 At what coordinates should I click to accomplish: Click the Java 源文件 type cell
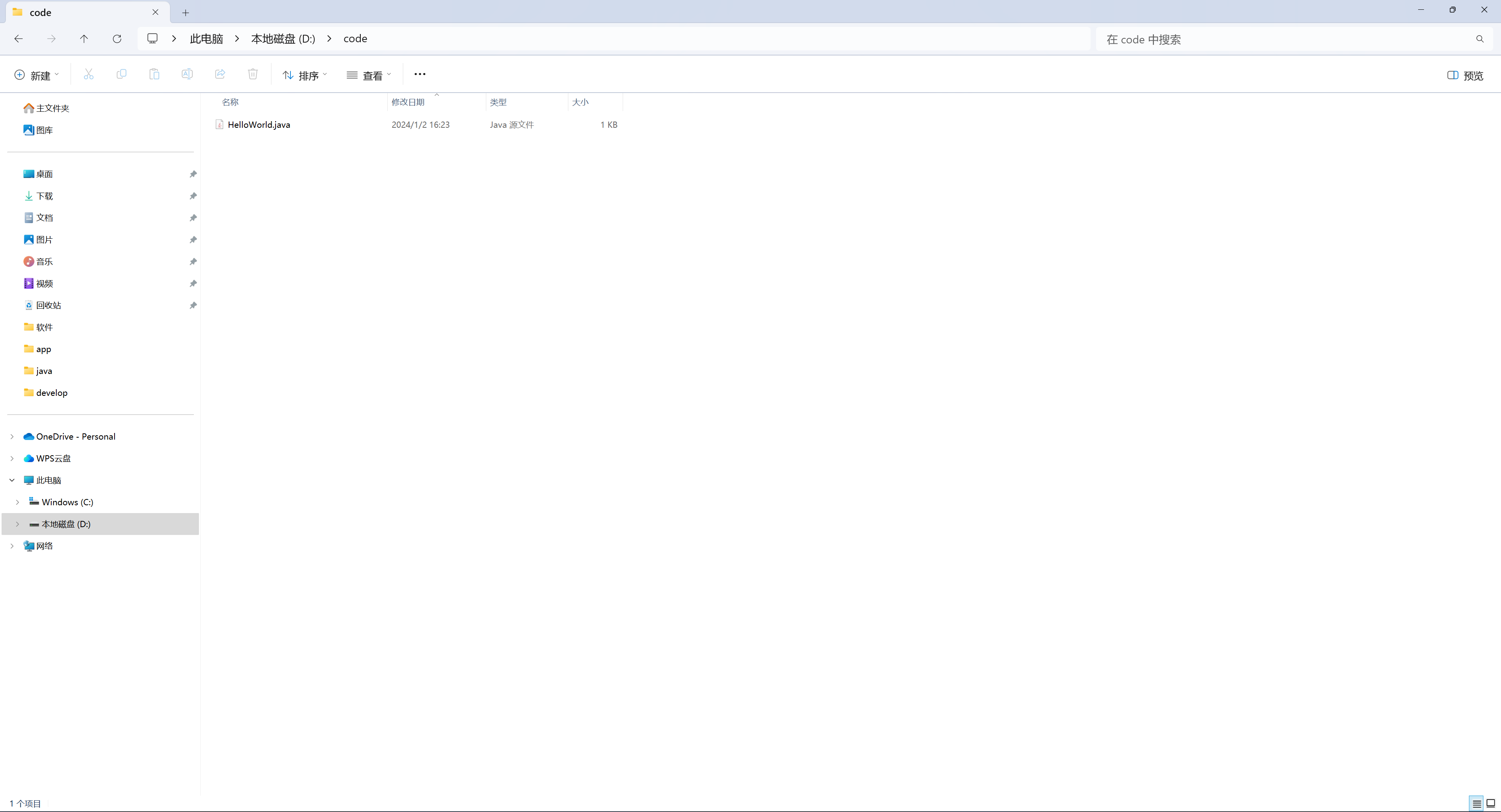(x=512, y=125)
